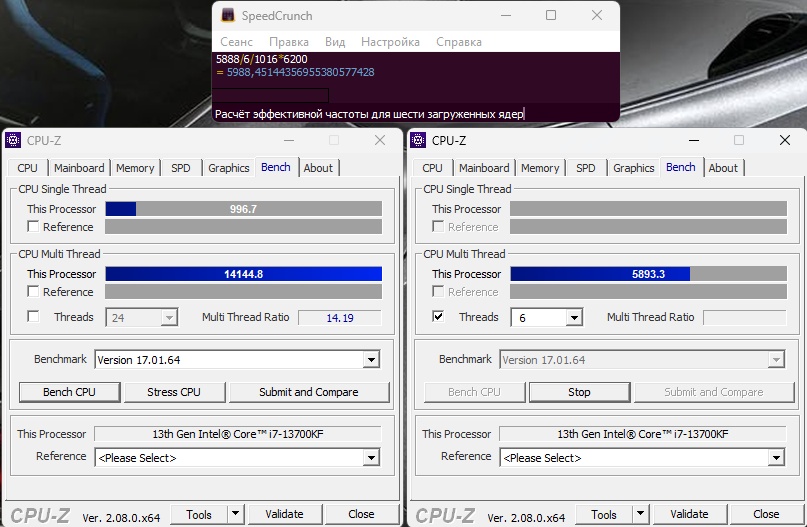
Task: Click the multi thread 14144.8 score bar
Action: [x=243, y=274]
